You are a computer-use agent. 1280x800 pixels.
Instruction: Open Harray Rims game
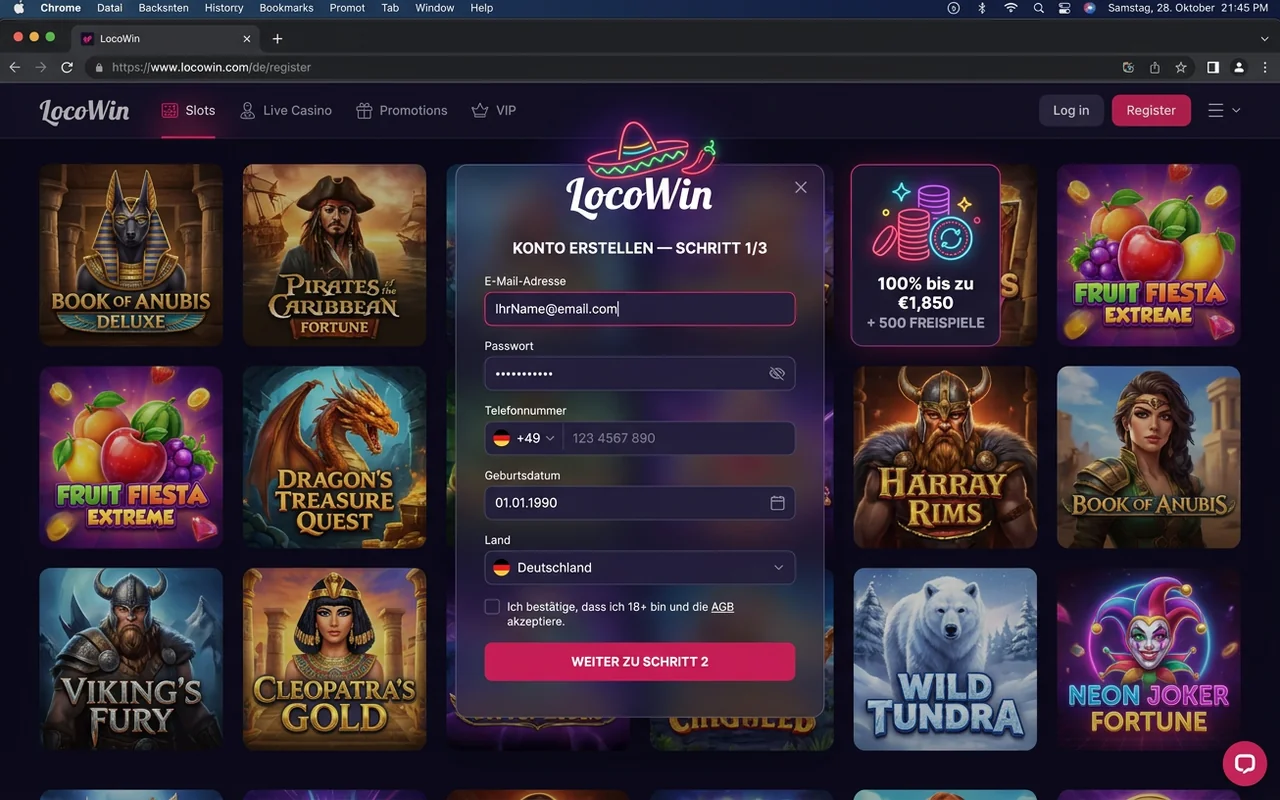coord(945,457)
